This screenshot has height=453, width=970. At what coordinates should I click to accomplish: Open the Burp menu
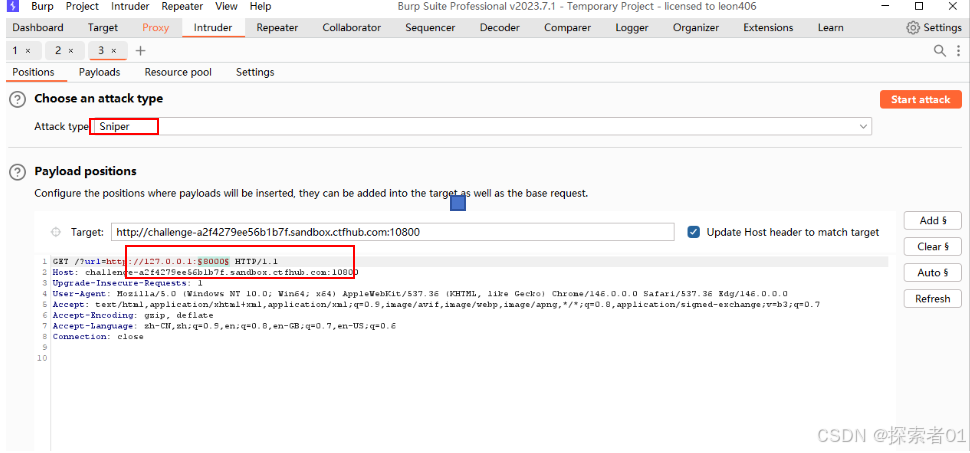click(41, 6)
